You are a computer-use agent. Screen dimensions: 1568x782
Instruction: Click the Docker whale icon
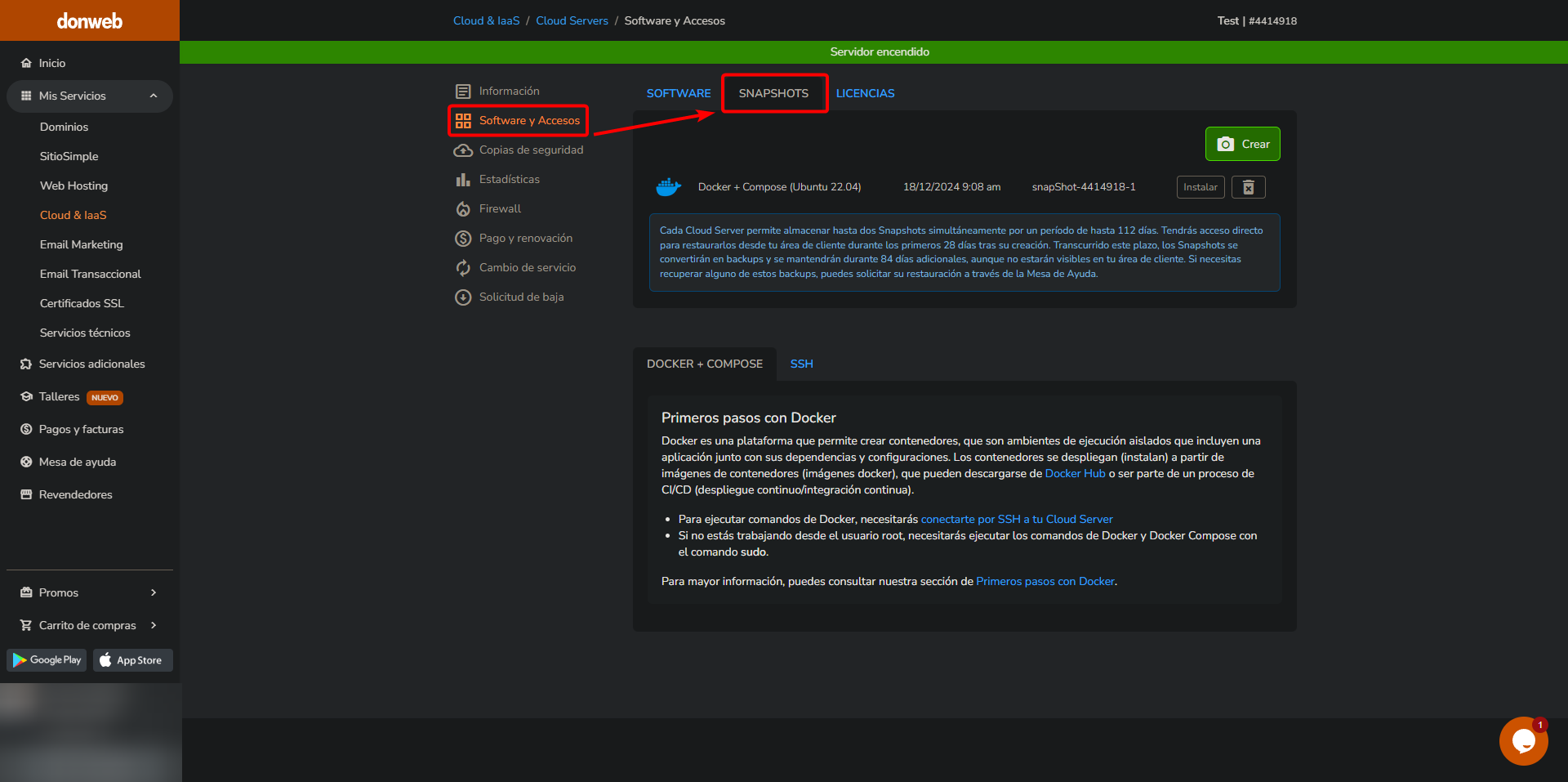coord(668,187)
